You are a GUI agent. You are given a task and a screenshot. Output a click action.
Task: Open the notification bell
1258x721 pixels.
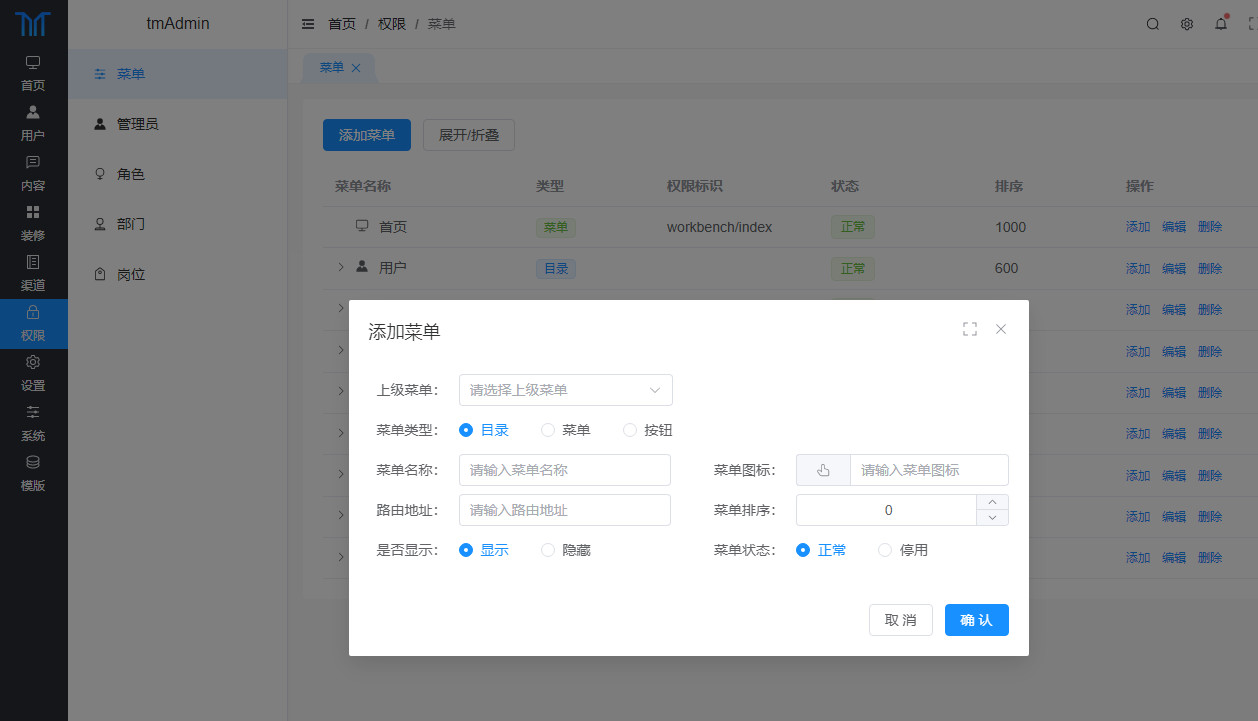coord(1221,24)
